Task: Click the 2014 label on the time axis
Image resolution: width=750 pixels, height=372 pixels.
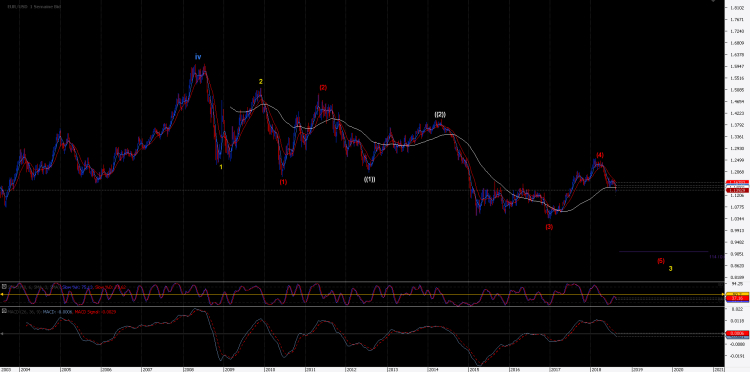Action: [433, 370]
